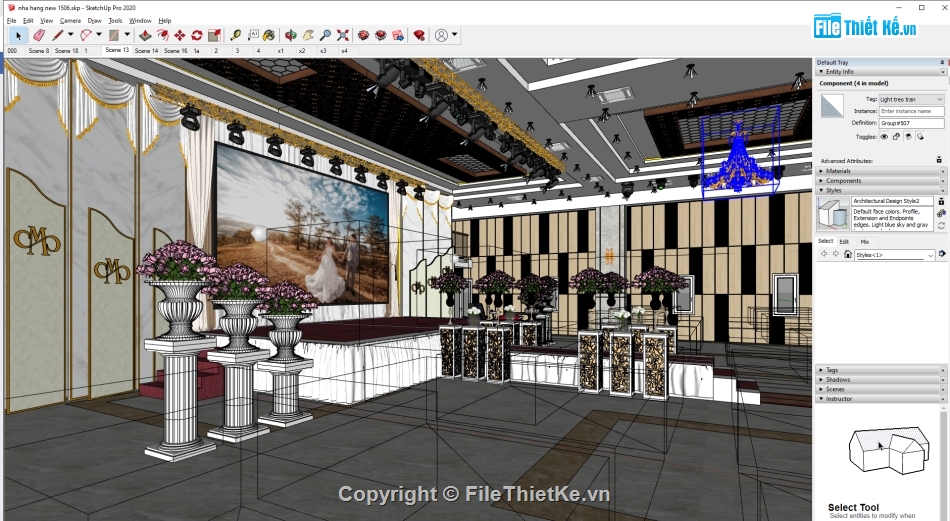Image resolution: width=950 pixels, height=521 pixels.
Task: Activate the Arc tool
Action: (x=86, y=36)
